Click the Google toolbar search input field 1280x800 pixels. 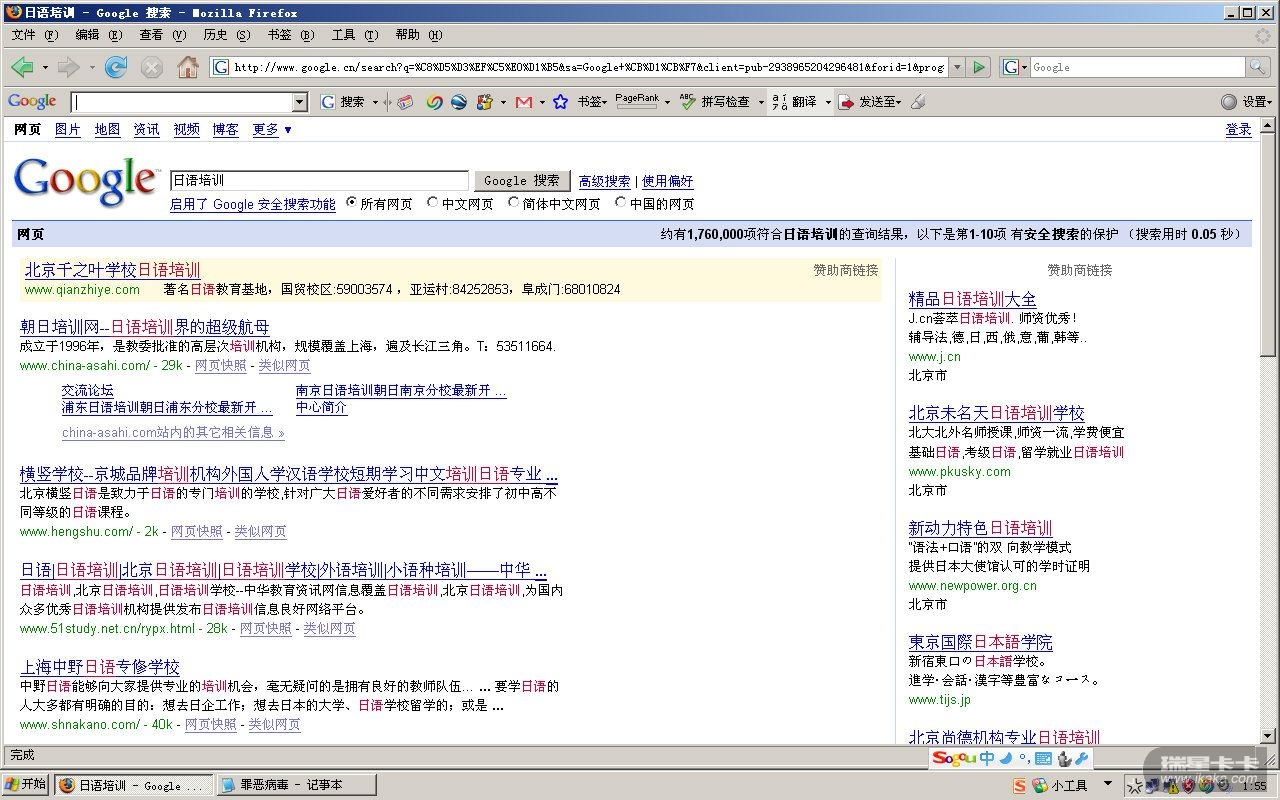click(182, 102)
